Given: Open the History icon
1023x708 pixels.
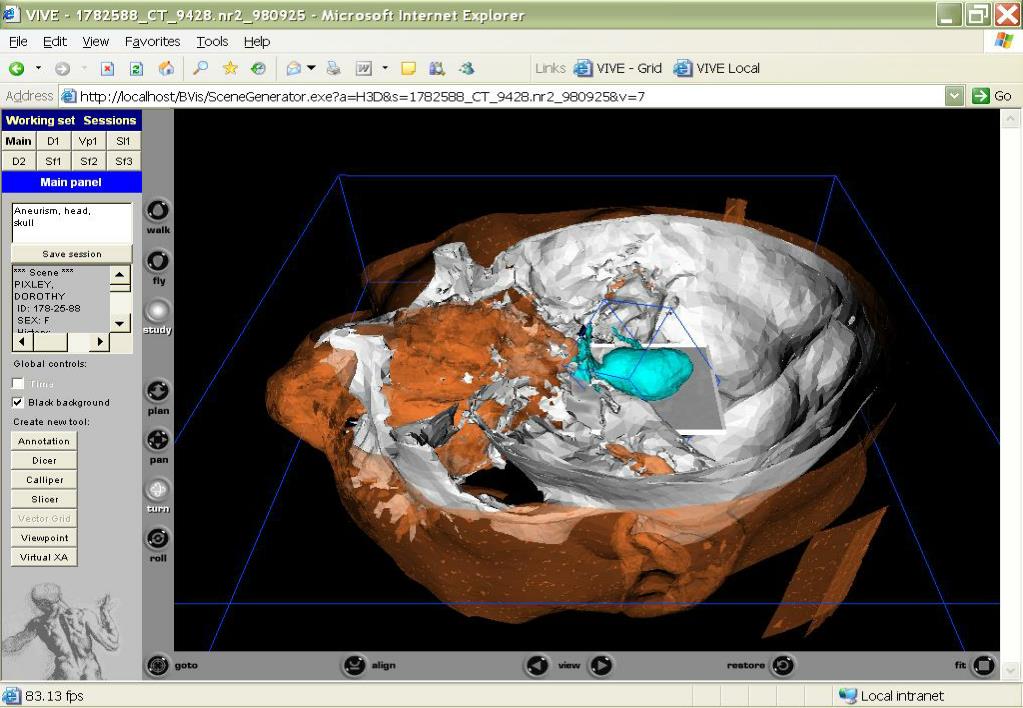Looking at the screenshot, I should (x=258, y=68).
